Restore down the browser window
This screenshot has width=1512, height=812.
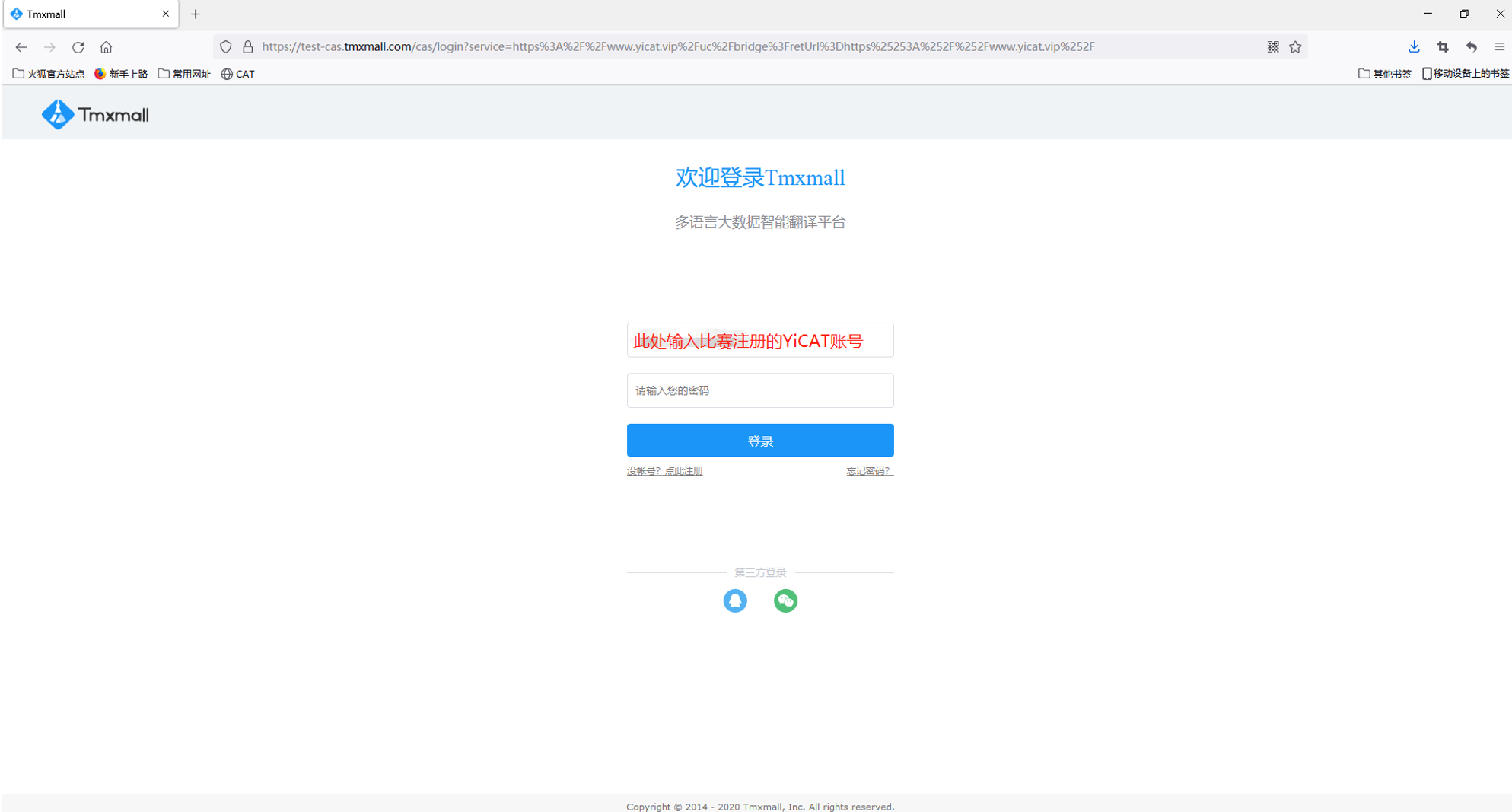coord(1464,14)
